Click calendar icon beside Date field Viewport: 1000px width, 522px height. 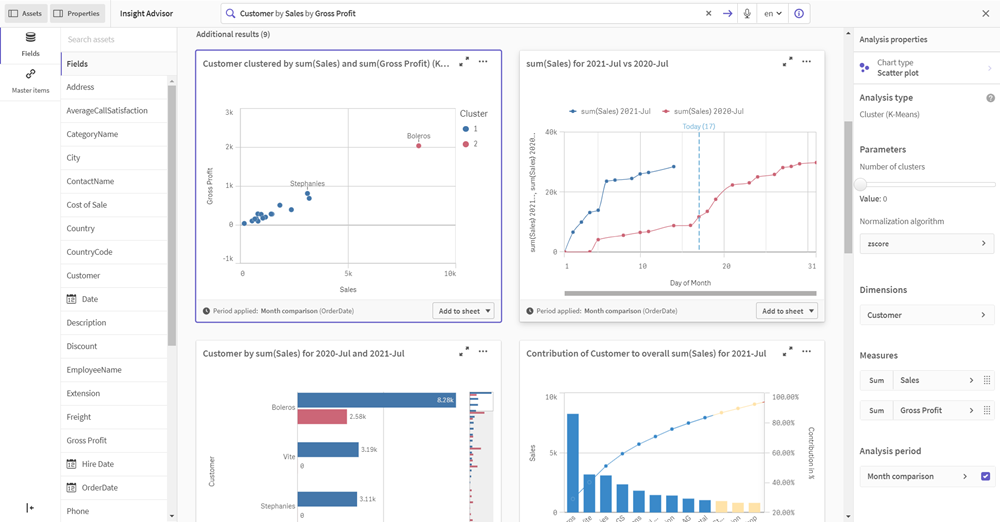[x=71, y=299]
